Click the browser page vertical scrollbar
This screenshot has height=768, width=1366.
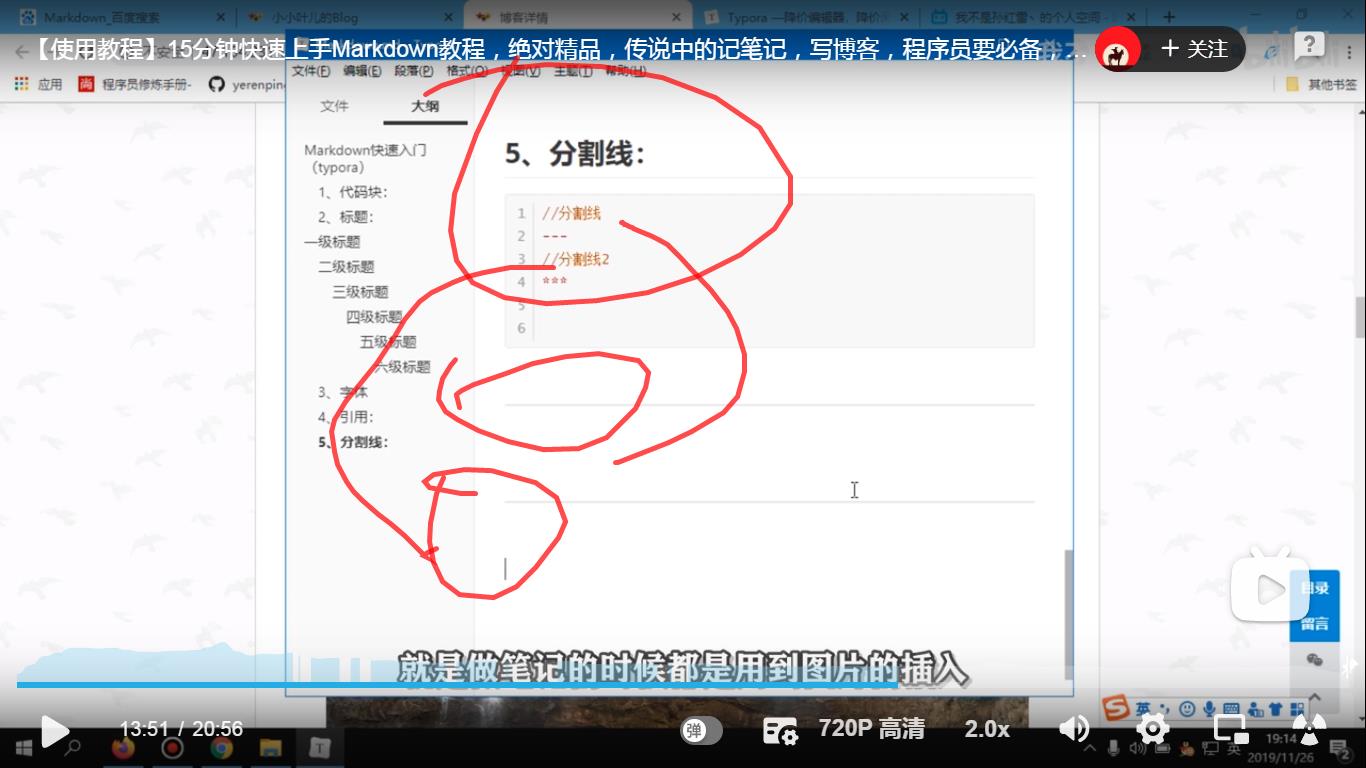(1360, 318)
